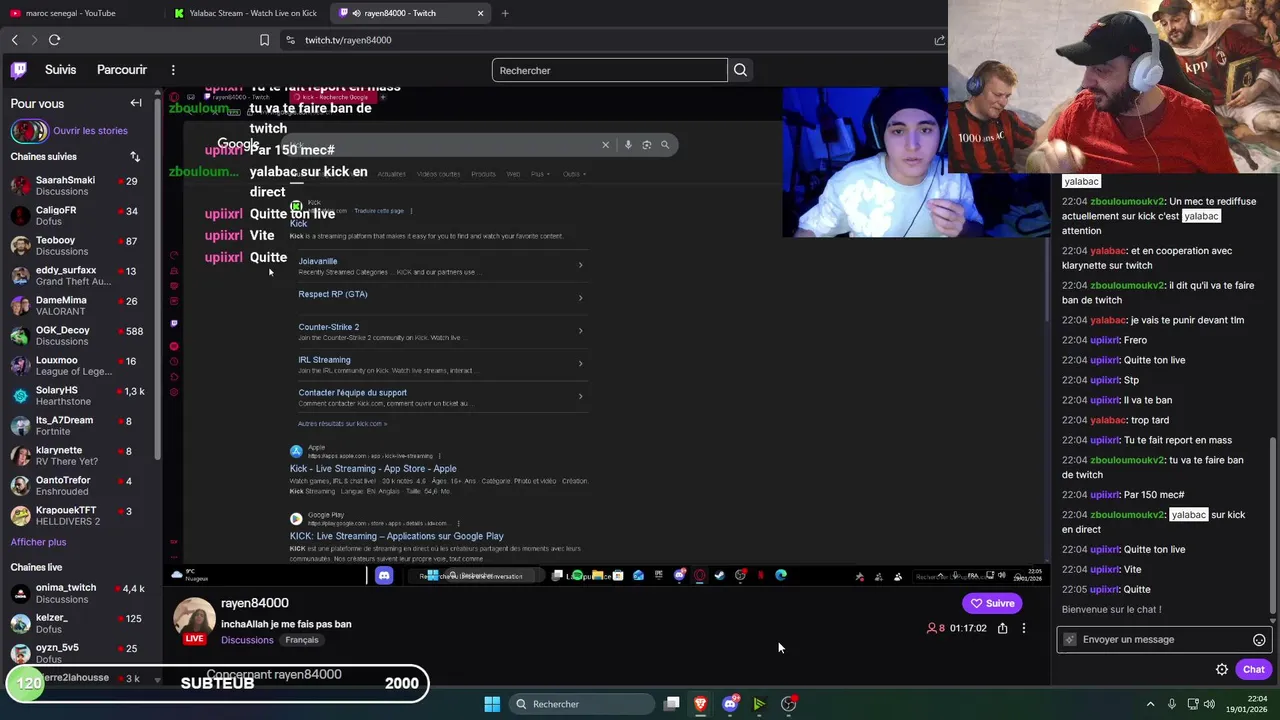Click the Français language tag
1280x720 pixels.
[302, 640]
